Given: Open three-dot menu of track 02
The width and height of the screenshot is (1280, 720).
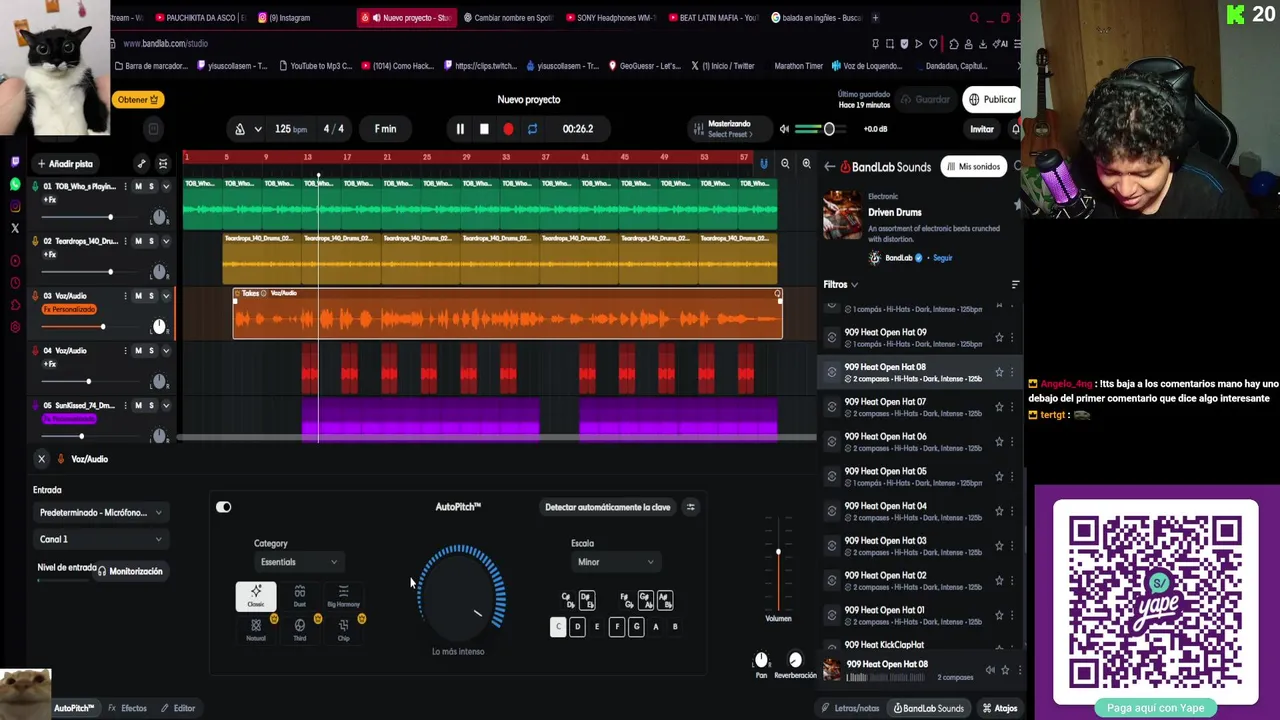Looking at the screenshot, I should (x=125, y=241).
